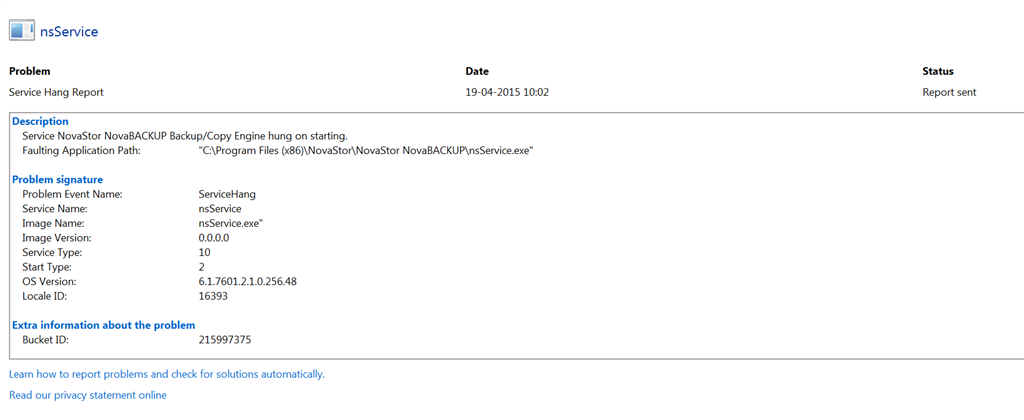Viewport: 1024px width, 420px height.
Task: Click the Image Name label
Action: (54, 223)
